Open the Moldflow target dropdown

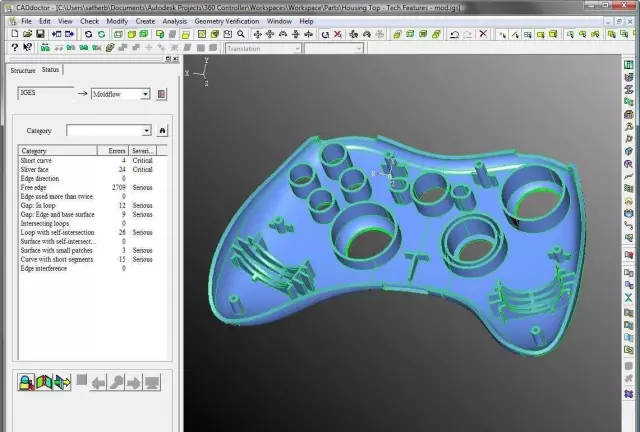tap(145, 94)
